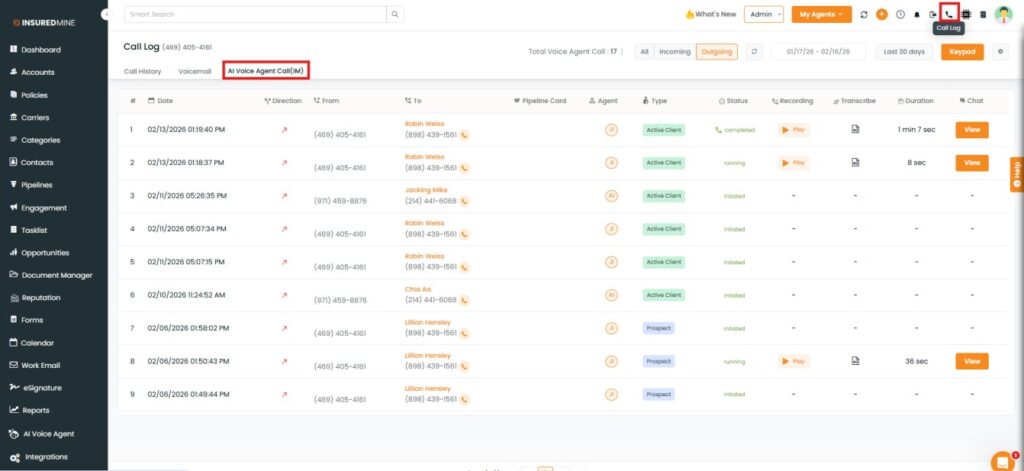Click the orange Keypad button
Screen dimensions: 1024x471
point(961,52)
